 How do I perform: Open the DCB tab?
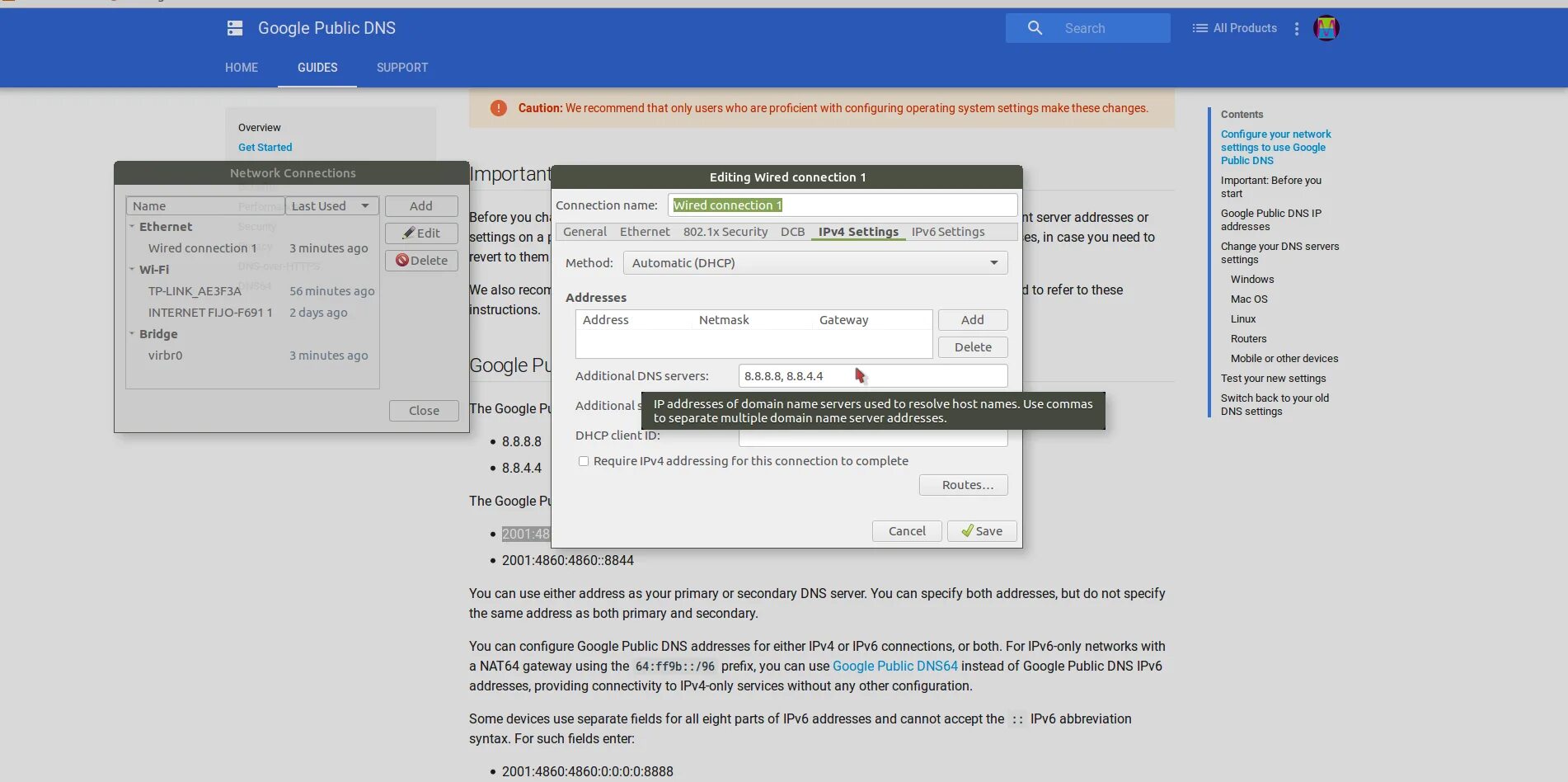point(792,232)
